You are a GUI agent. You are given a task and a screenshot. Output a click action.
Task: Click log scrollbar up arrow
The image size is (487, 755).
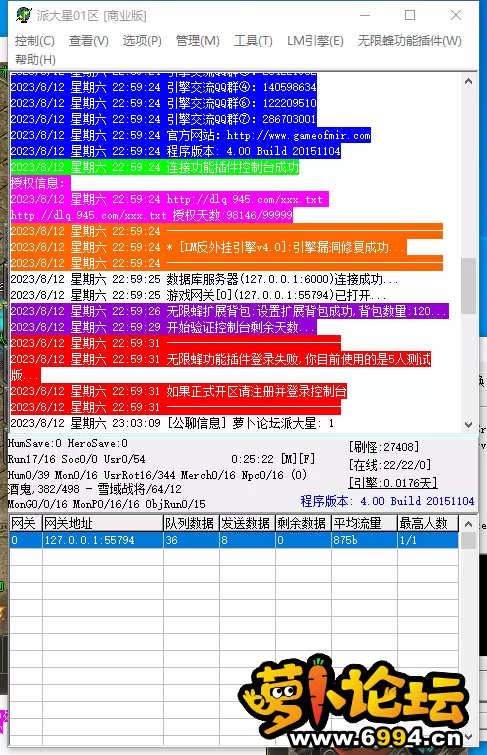468,81
